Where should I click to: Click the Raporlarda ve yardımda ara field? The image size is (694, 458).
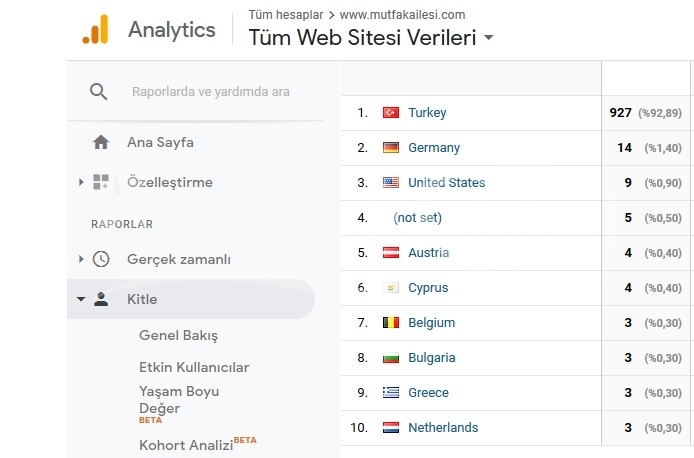click(211, 92)
